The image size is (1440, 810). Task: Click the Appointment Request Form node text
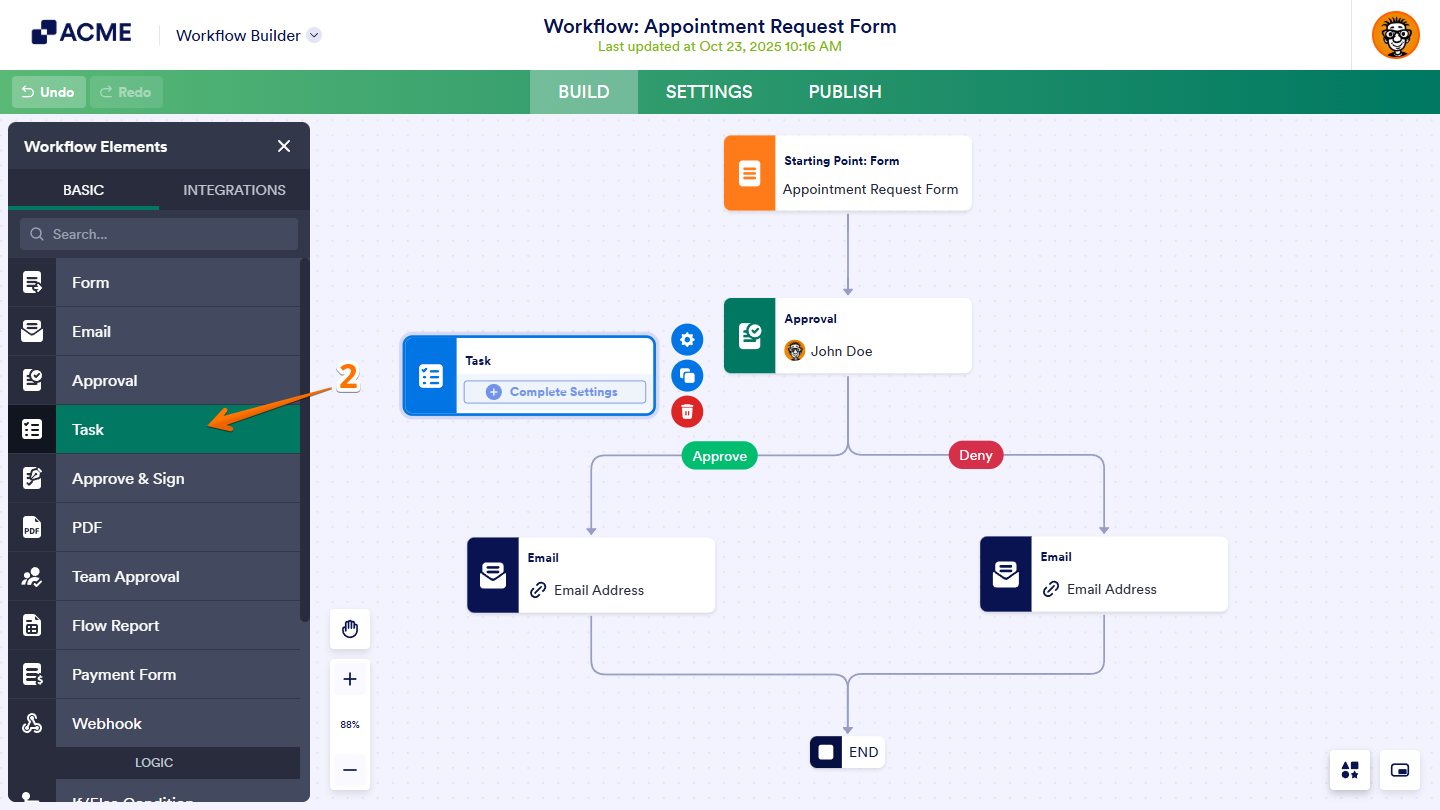(x=870, y=189)
